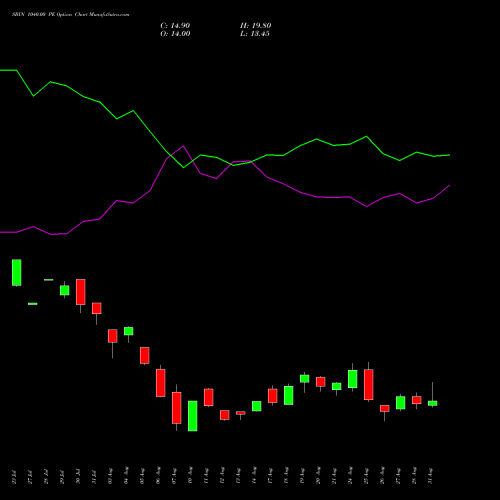Click the open value 'O: 14.00'
500x500 pixels.
point(175,34)
